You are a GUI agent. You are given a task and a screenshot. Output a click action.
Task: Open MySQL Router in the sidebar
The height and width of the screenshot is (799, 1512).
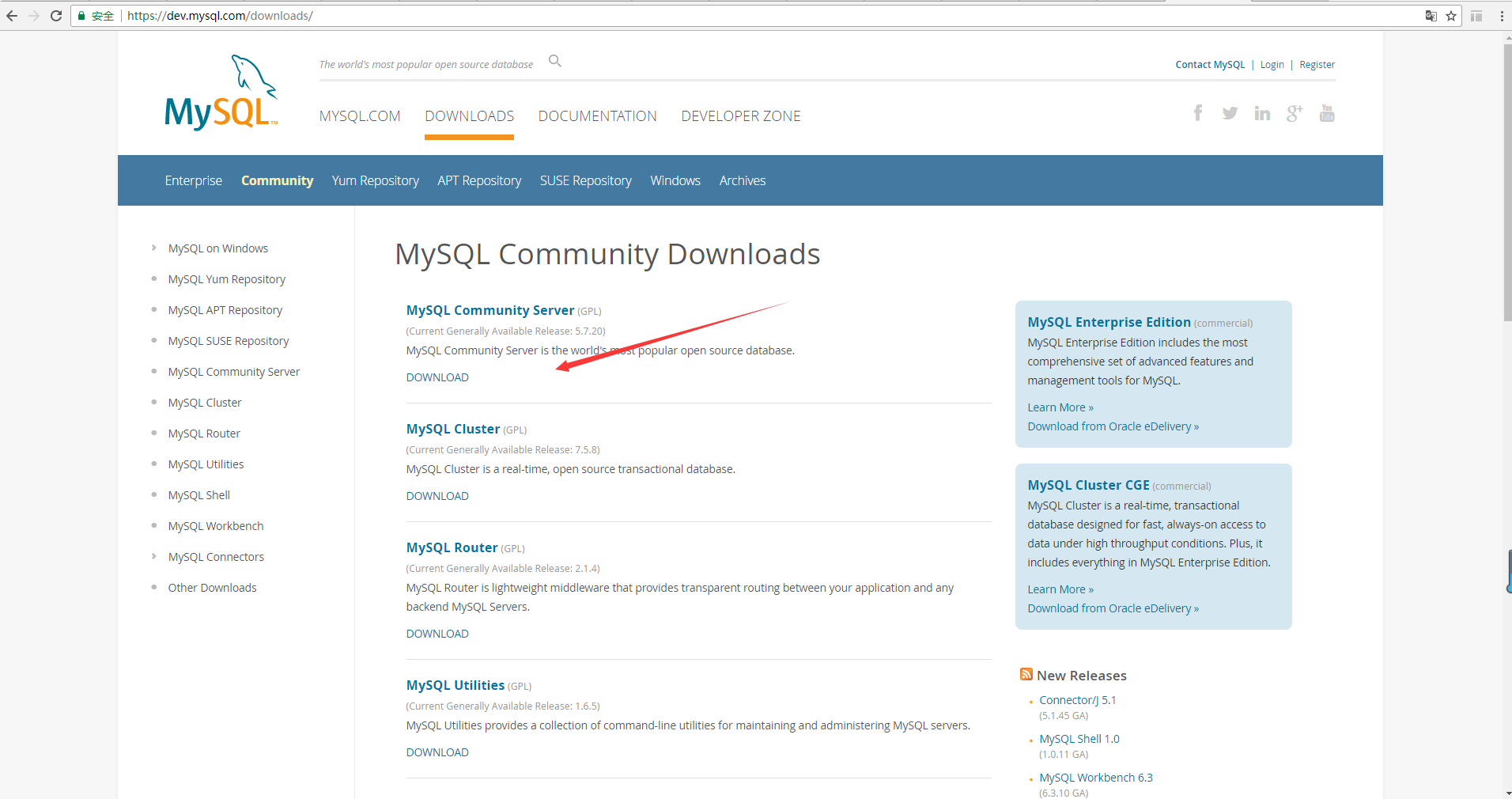pos(204,434)
